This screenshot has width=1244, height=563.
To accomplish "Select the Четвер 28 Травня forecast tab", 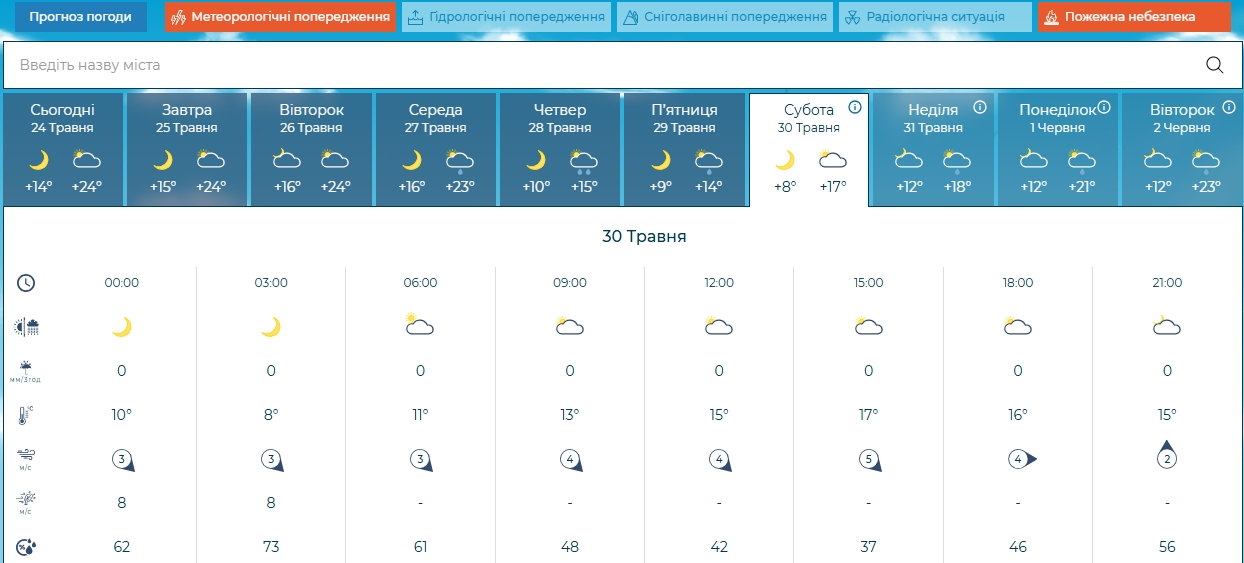I will coord(560,150).
